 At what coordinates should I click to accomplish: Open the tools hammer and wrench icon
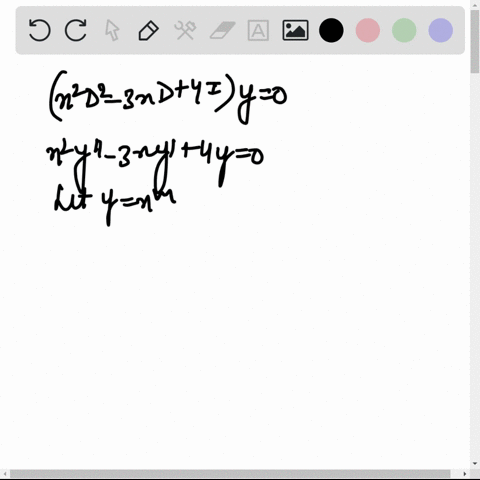[x=185, y=30]
